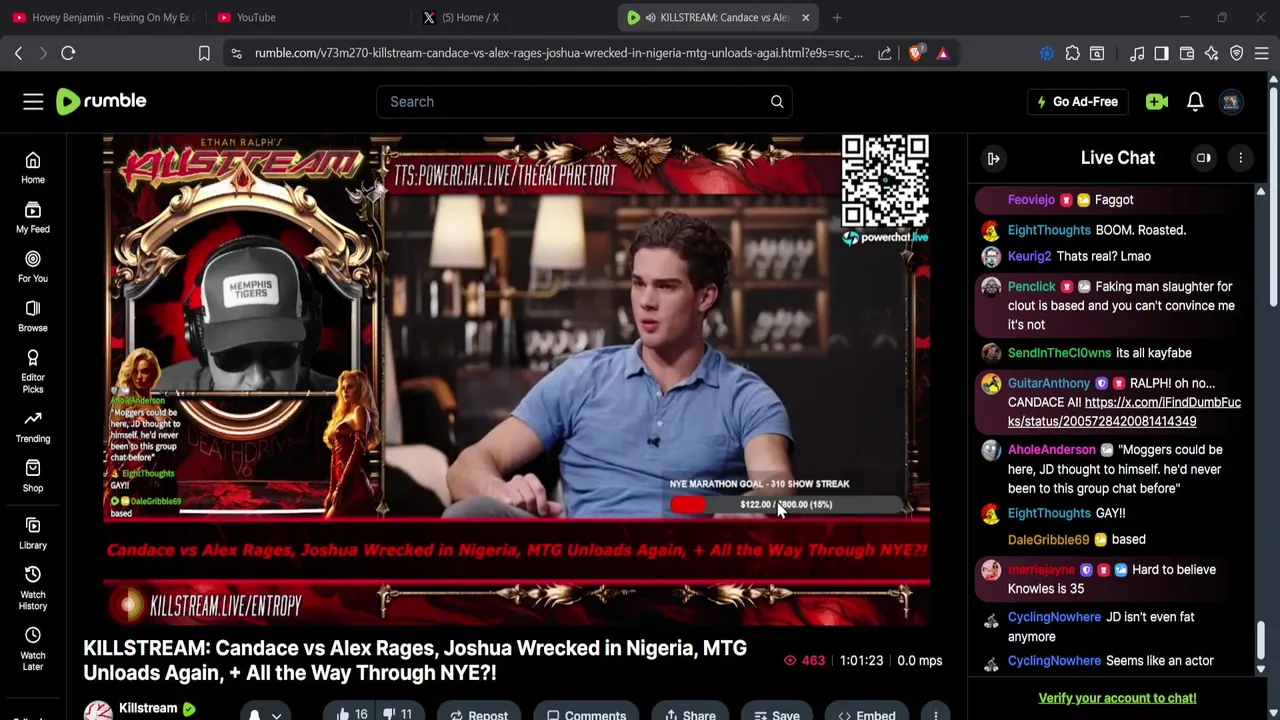Open Trending in the sidebar

(33, 427)
